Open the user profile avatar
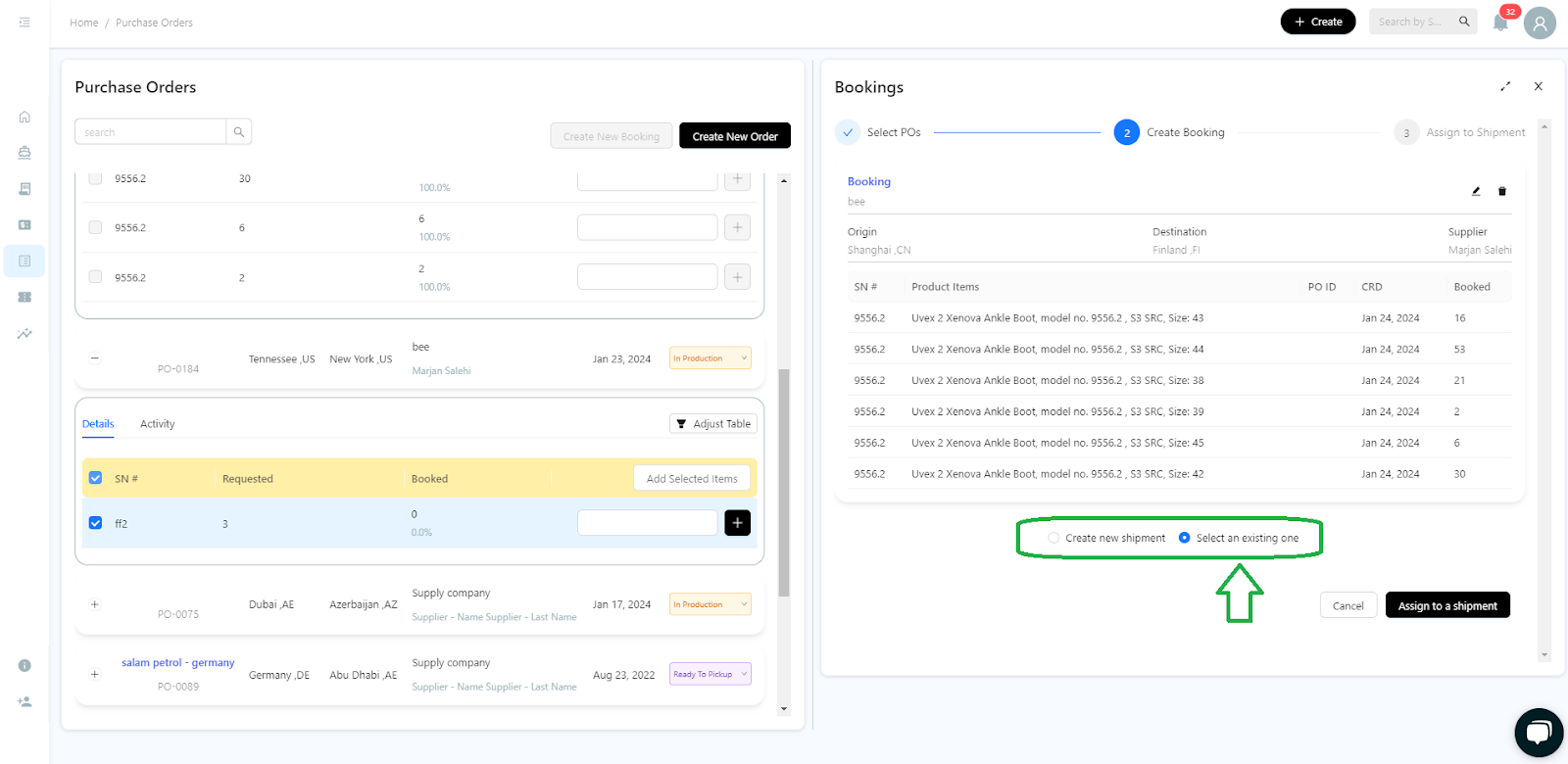Screen dimensions: 1568x764 pos(1540,23)
